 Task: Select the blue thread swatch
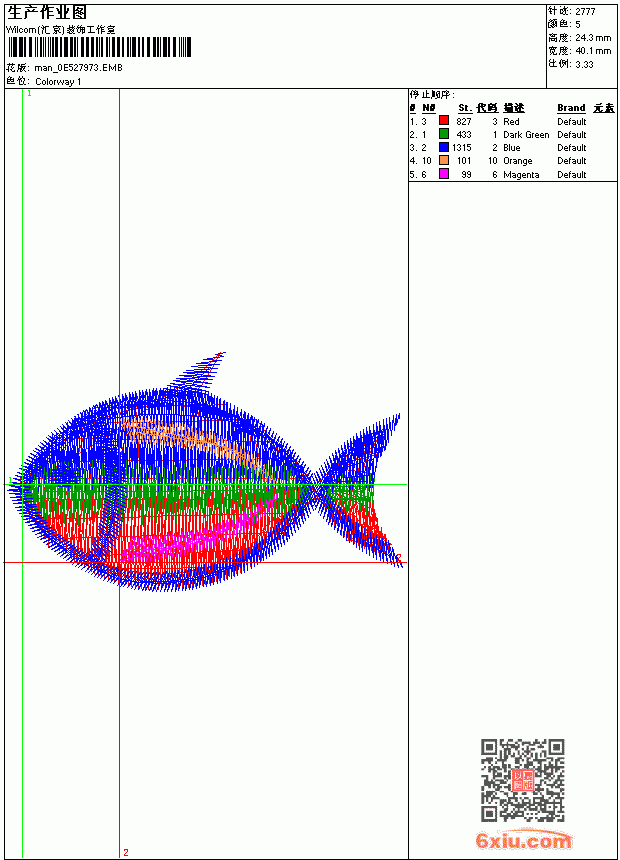coord(444,147)
